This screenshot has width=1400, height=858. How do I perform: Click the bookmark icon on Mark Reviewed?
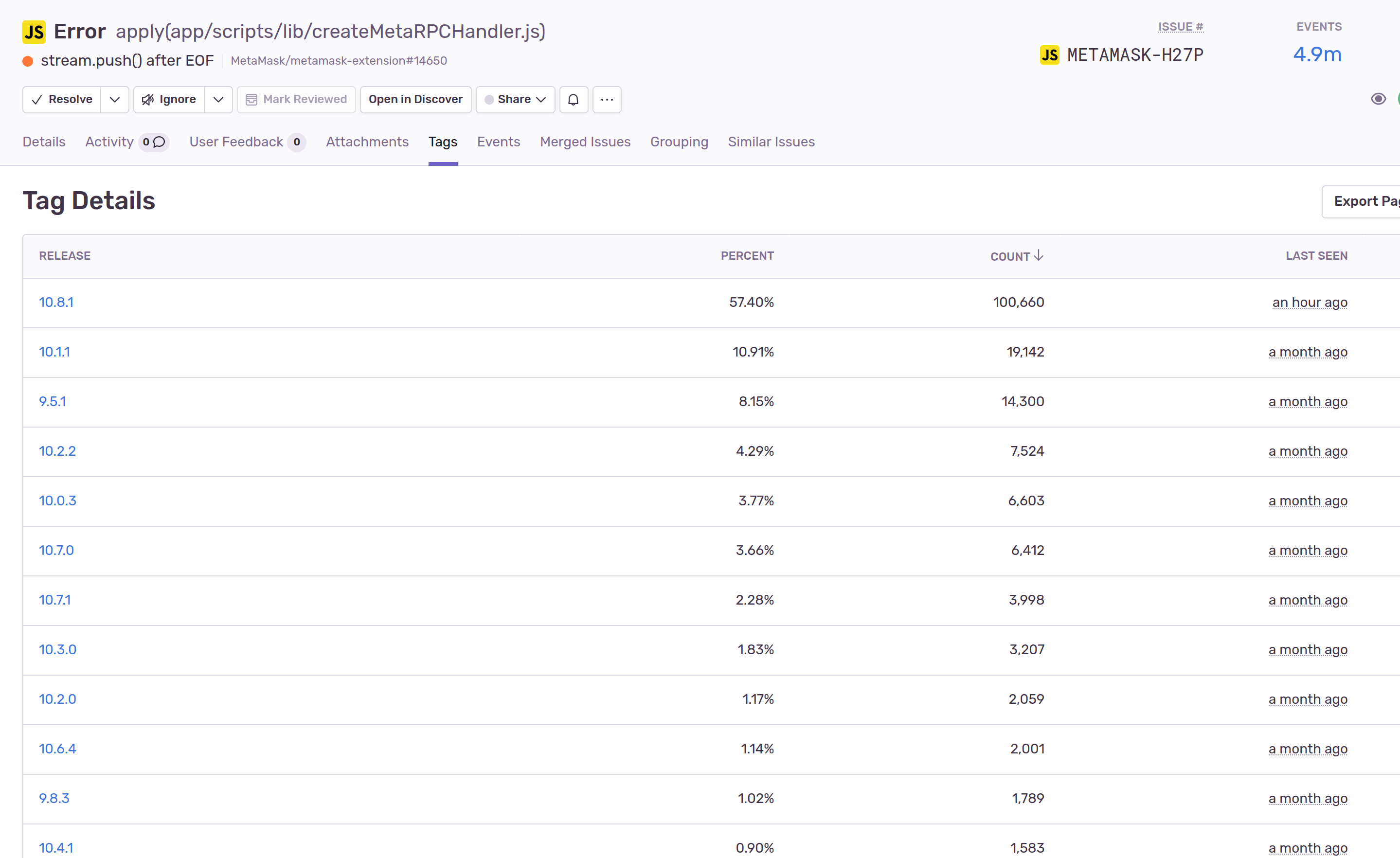251,99
